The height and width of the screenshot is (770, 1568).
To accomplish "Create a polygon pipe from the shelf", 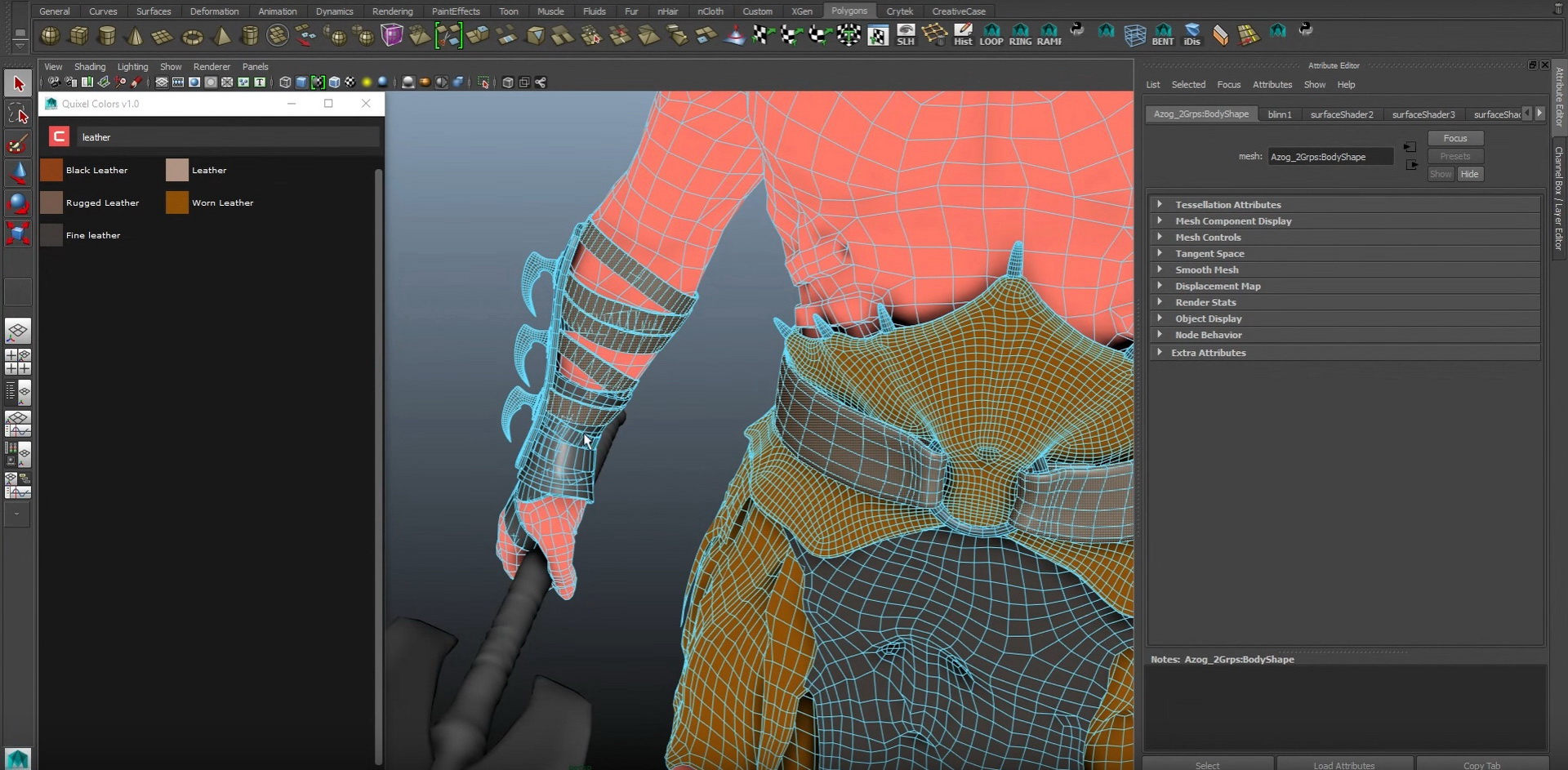I will pyautogui.click(x=250, y=36).
